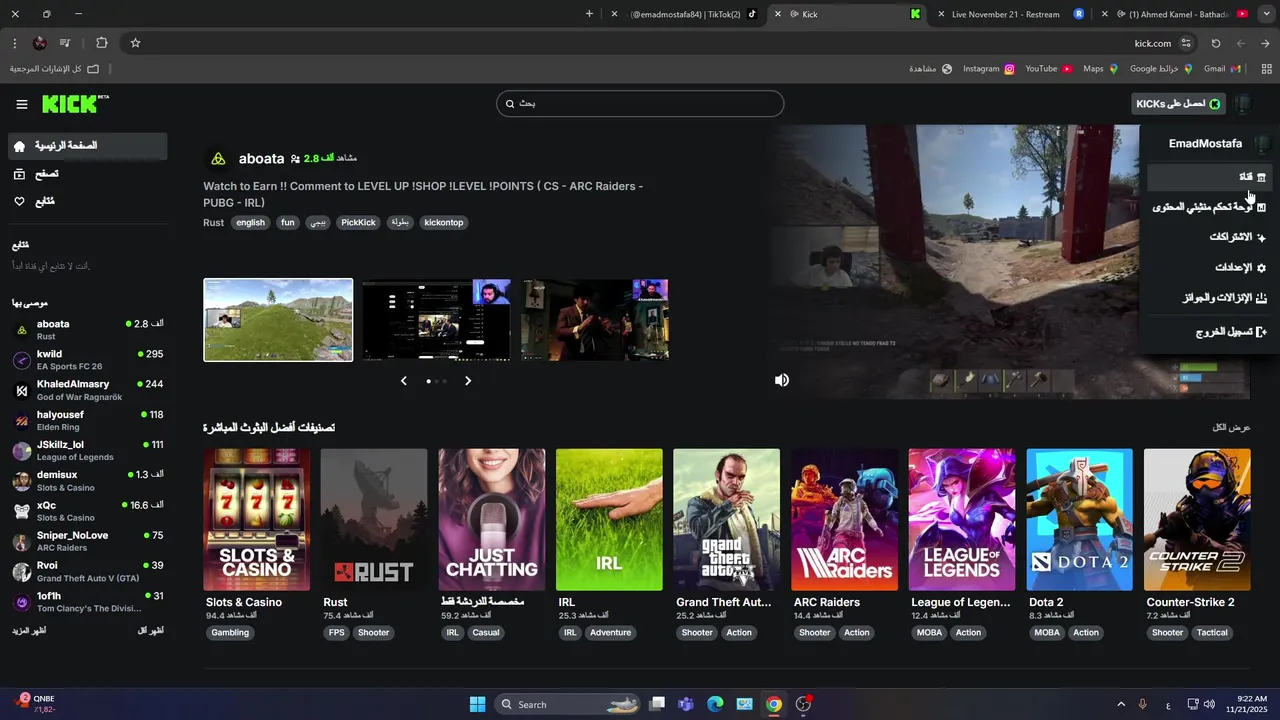The image size is (1280, 720).
Task: Mute the featured stream volume icon
Action: point(782,380)
